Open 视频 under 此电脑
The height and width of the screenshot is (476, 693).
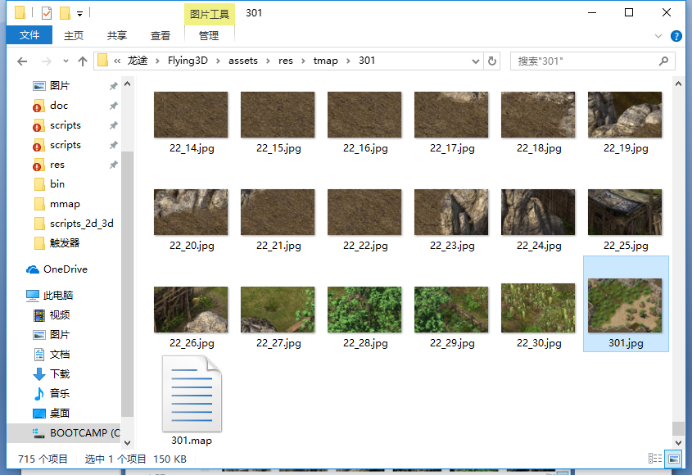60,315
